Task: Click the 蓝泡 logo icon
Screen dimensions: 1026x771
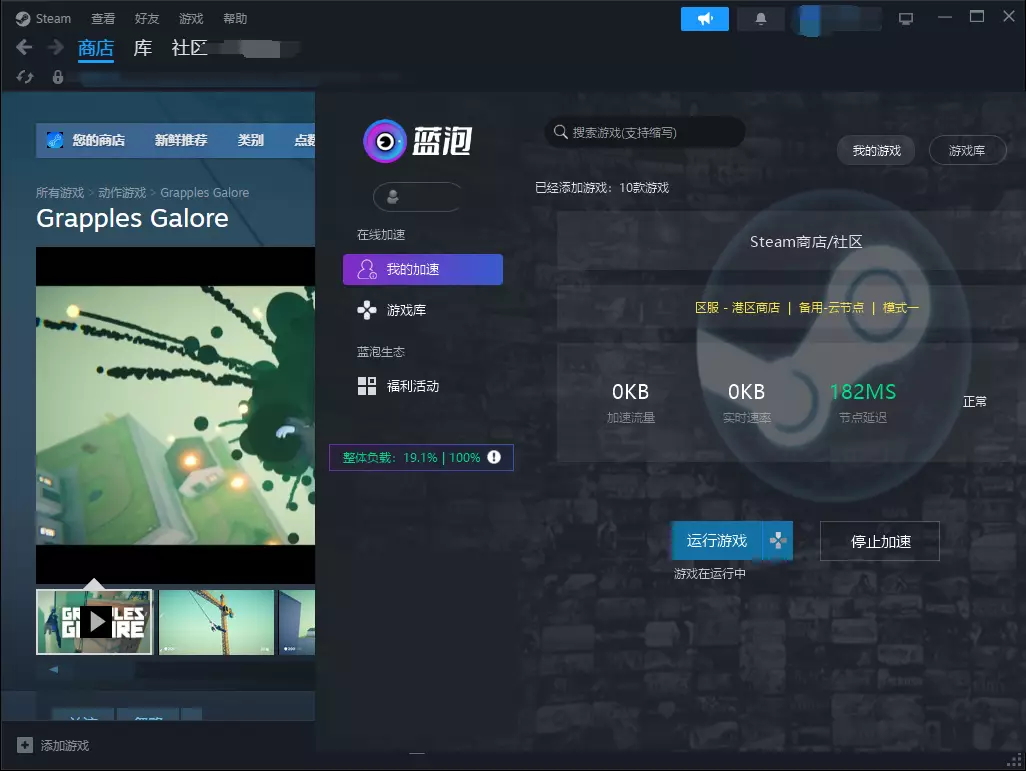Action: tap(383, 141)
